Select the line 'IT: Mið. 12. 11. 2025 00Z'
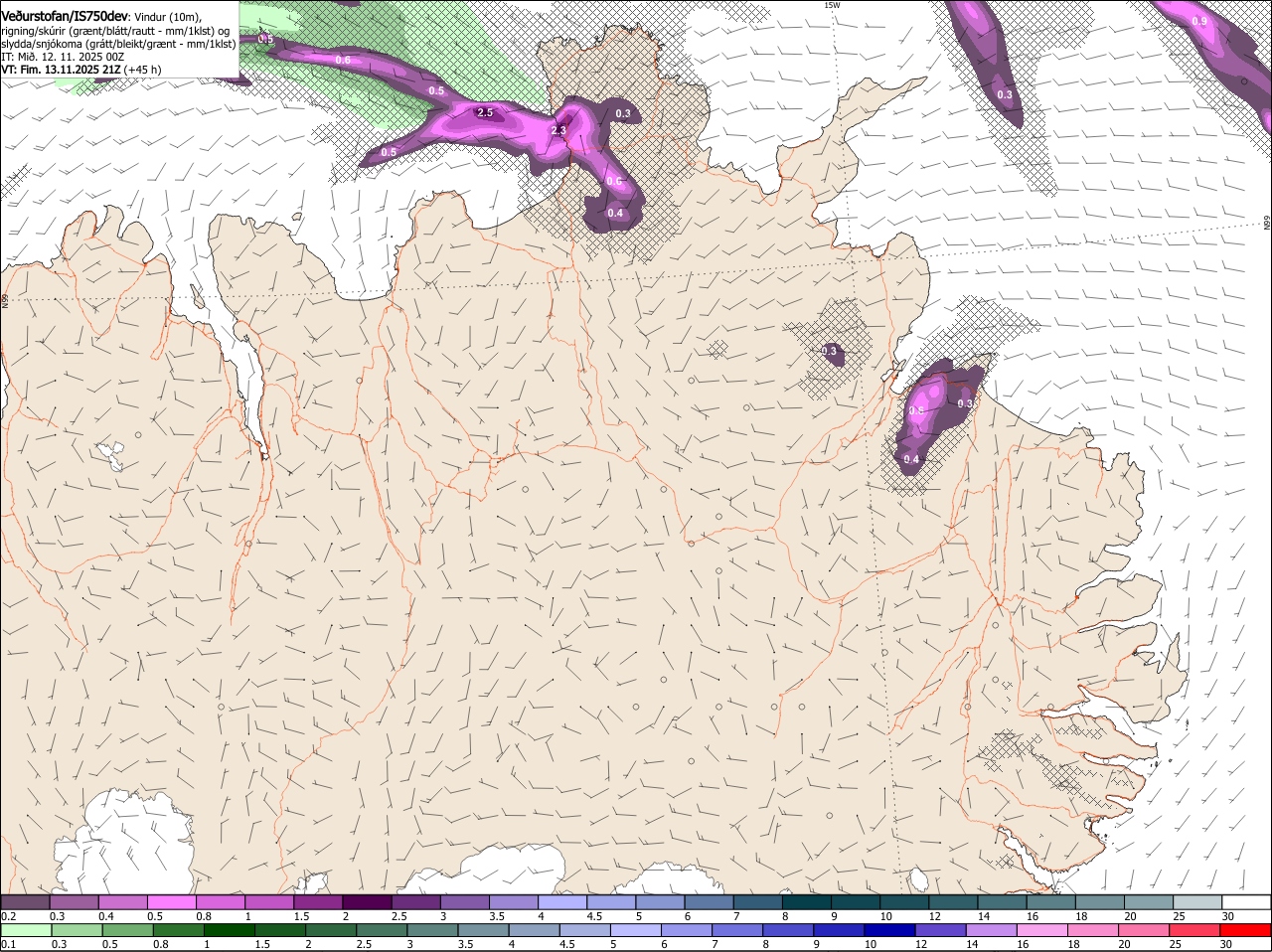Image resolution: width=1272 pixels, height=952 pixels. (63, 57)
